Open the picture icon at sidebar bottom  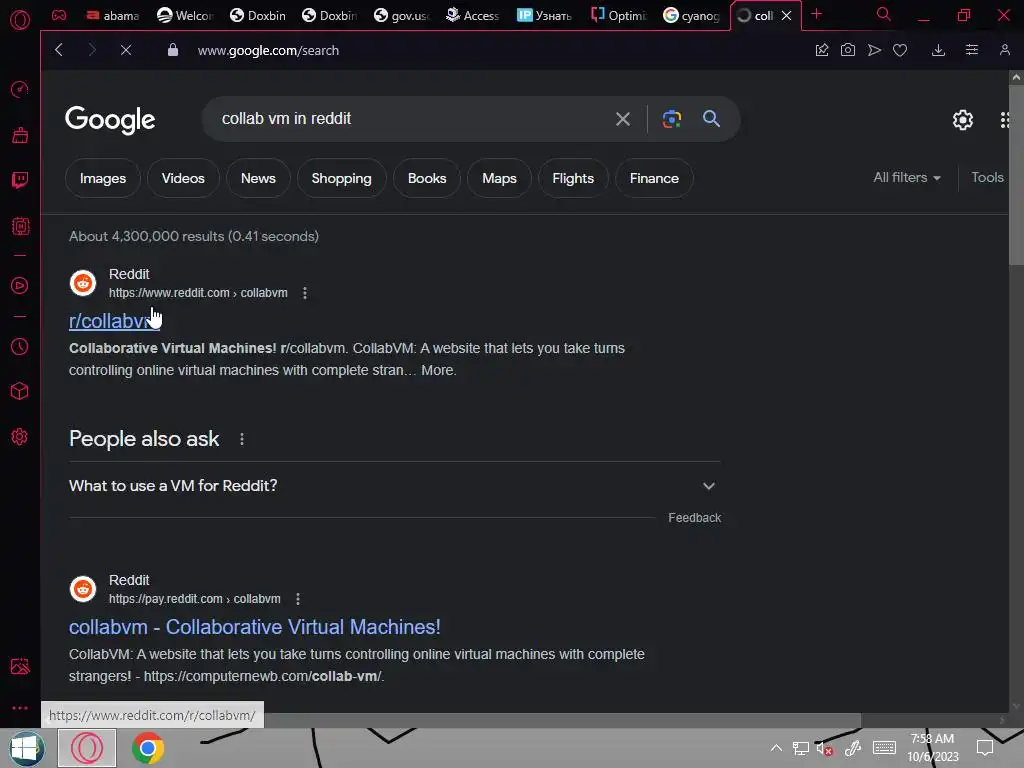(x=20, y=666)
